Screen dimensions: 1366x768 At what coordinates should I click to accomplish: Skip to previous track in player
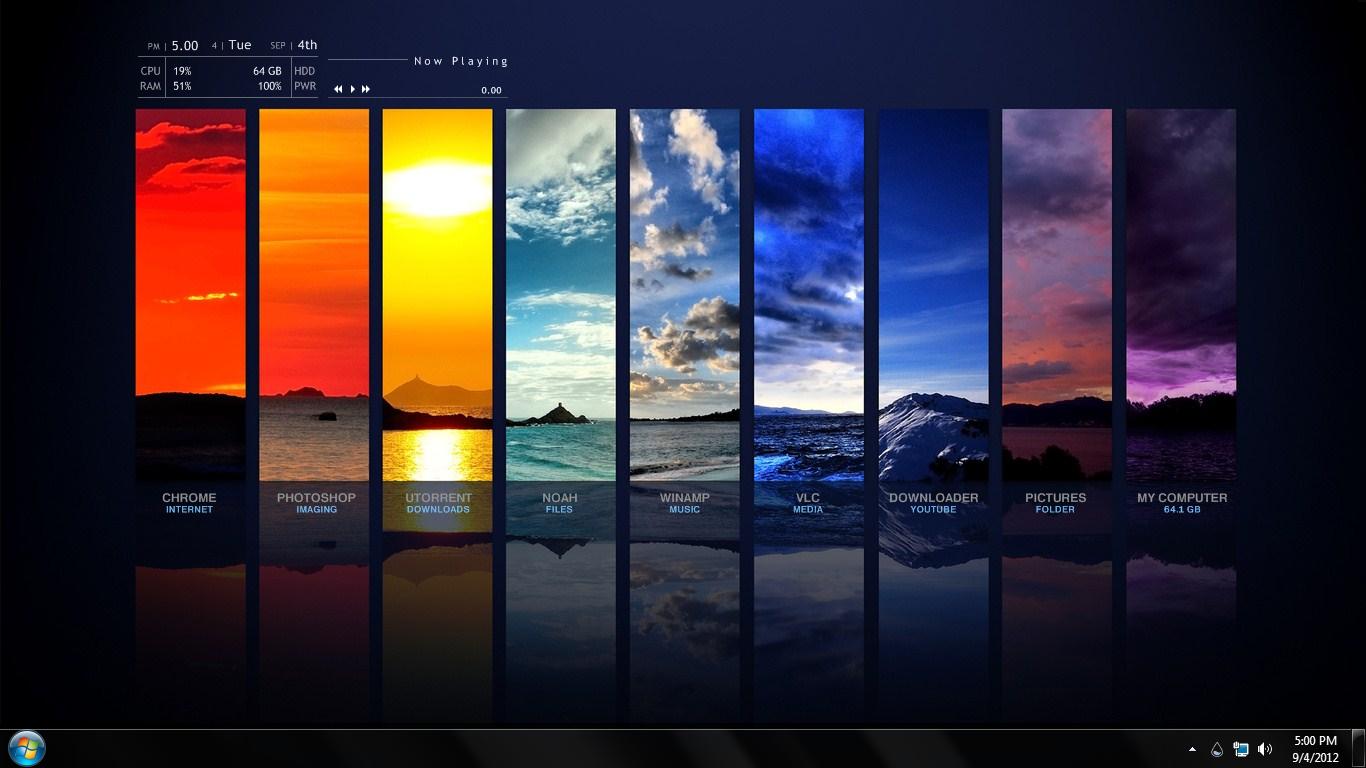pyautogui.click(x=338, y=89)
